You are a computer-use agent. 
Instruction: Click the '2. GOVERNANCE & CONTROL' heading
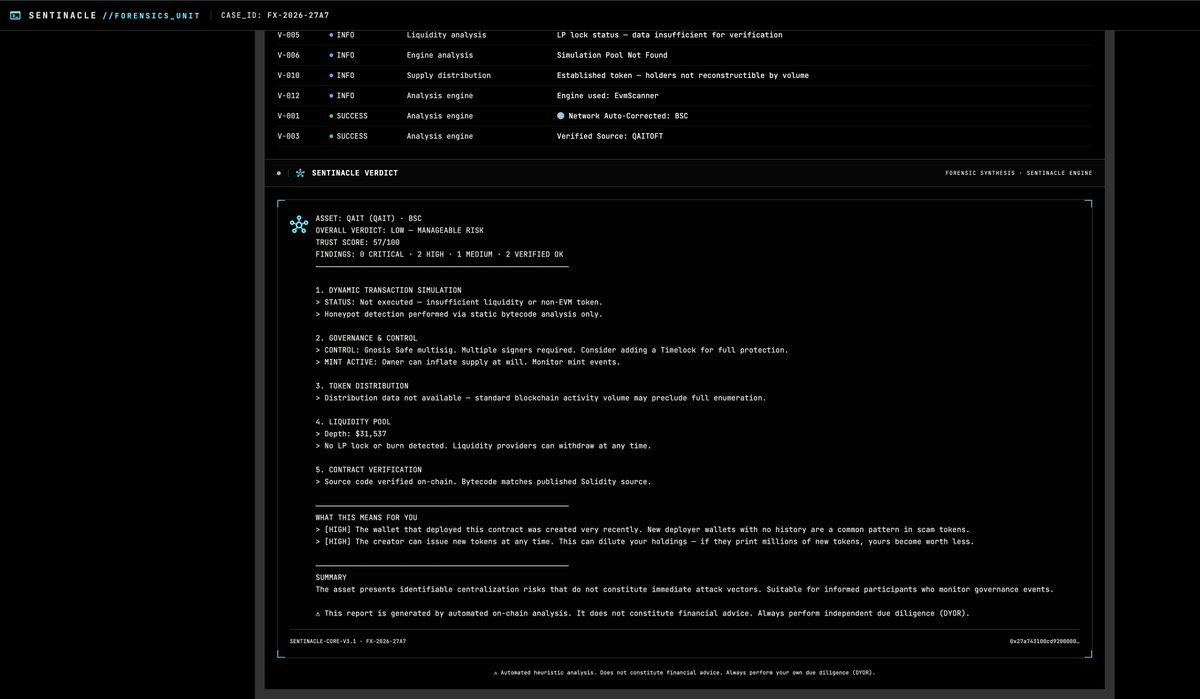point(366,338)
